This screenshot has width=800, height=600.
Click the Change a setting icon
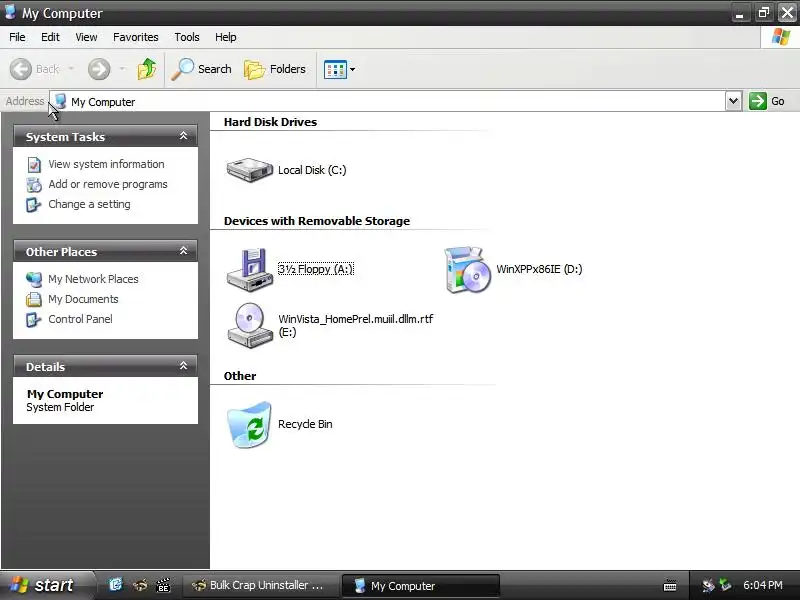tap(34, 204)
